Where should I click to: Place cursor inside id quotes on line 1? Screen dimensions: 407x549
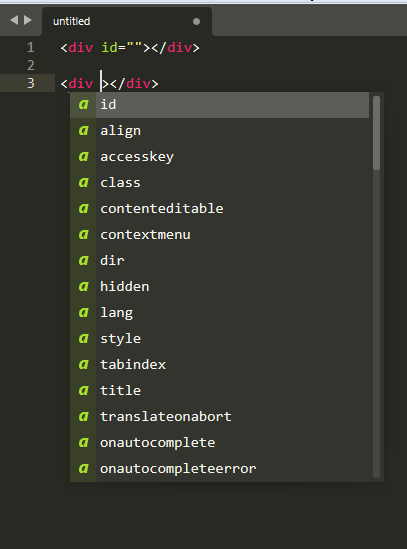click(x=134, y=47)
